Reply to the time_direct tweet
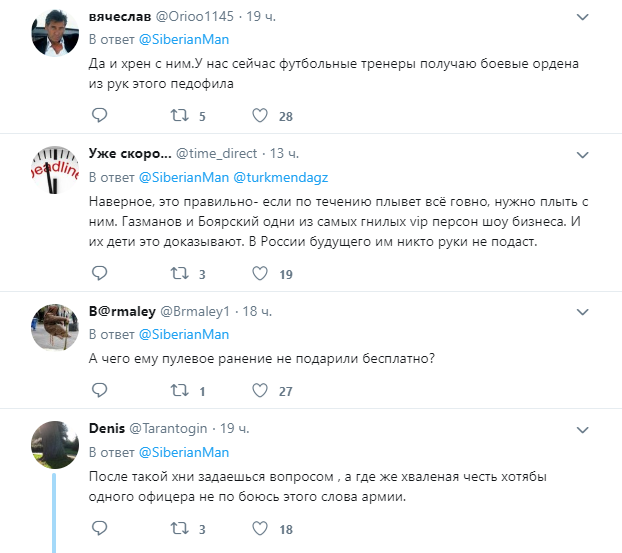622x553 pixels. pyautogui.click(x=98, y=273)
